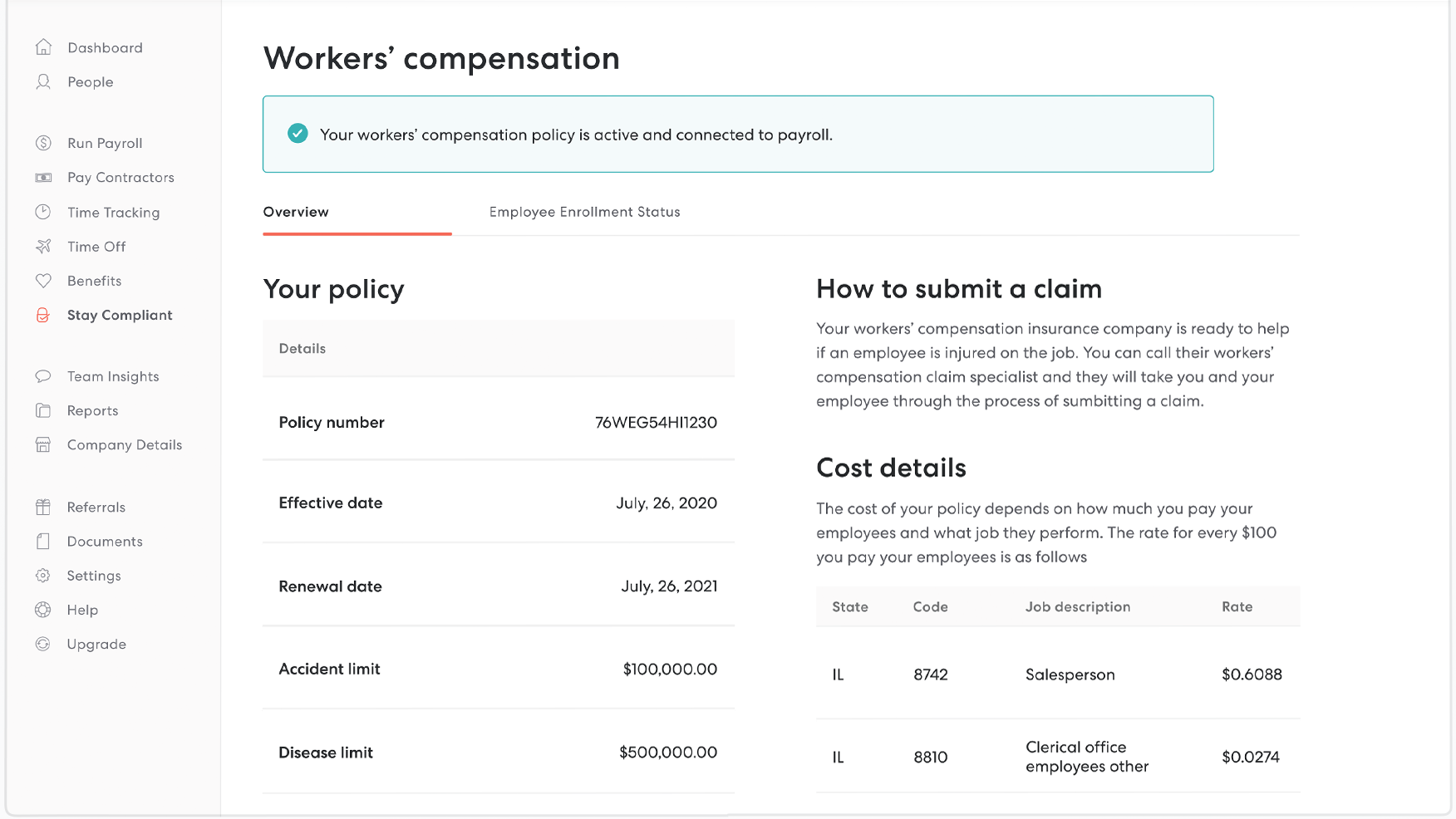Select the Overview tab
Image resolution: width=1456 pixels, height=819 pixels.
(x=296, y=212)
